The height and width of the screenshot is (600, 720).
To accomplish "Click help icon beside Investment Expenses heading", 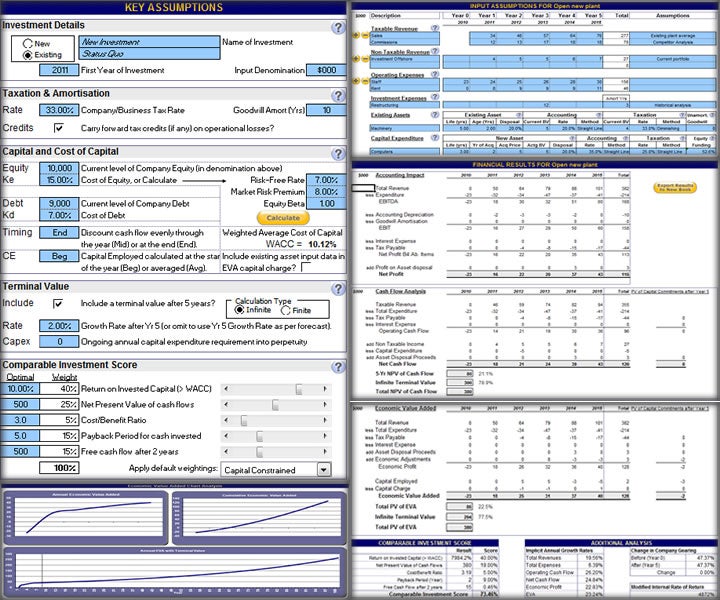I will pos(434,97).
